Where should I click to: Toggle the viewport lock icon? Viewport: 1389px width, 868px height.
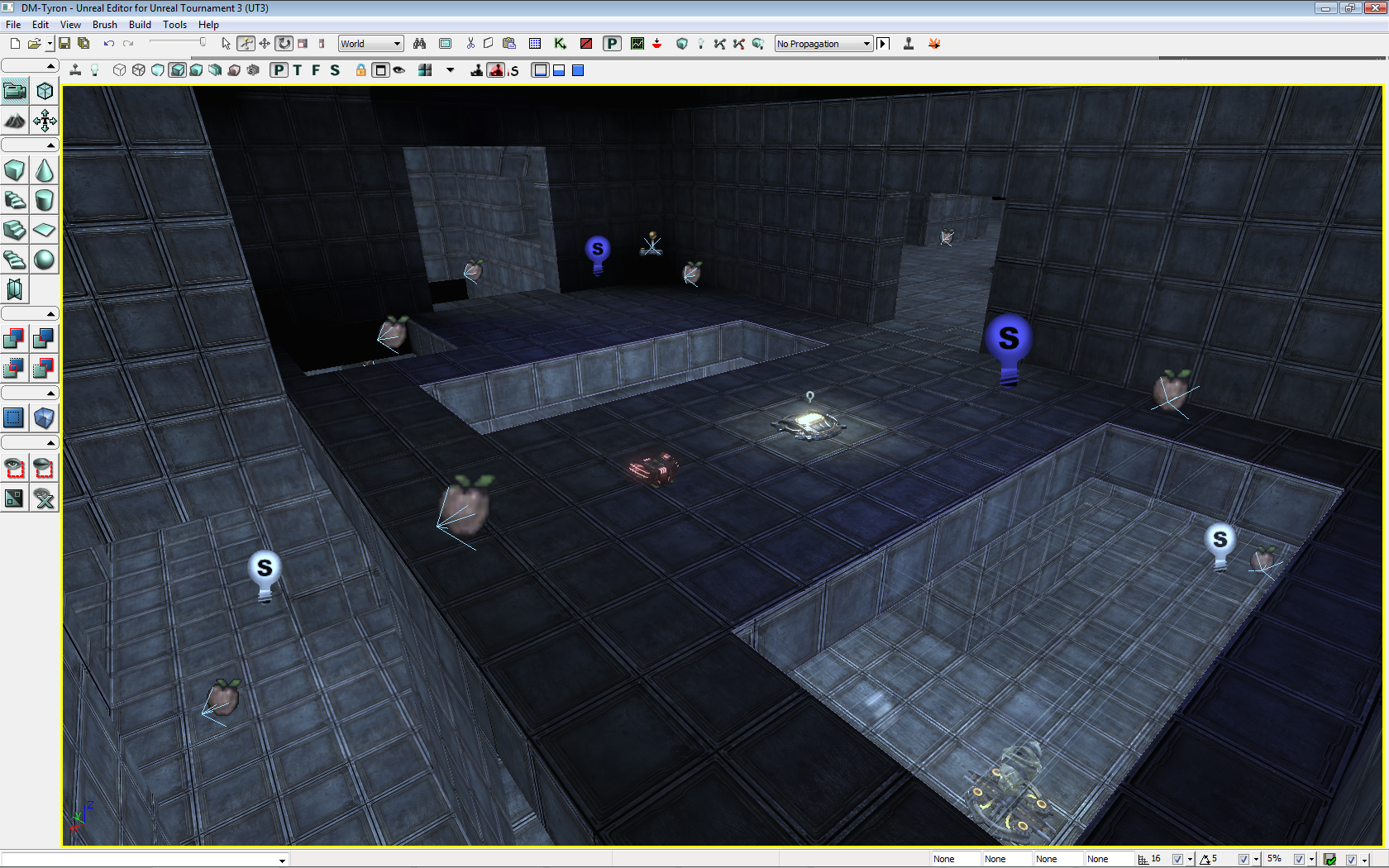click(361, 70)
